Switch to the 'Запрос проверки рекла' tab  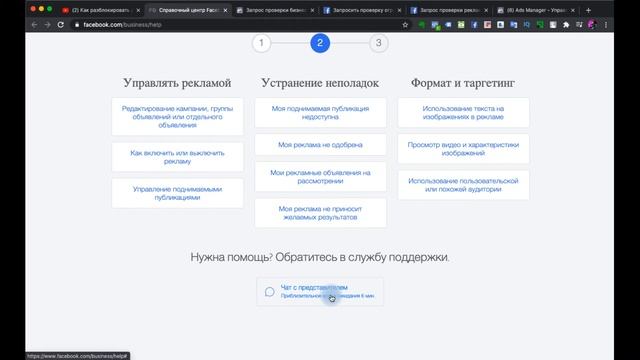coord(449,10)
